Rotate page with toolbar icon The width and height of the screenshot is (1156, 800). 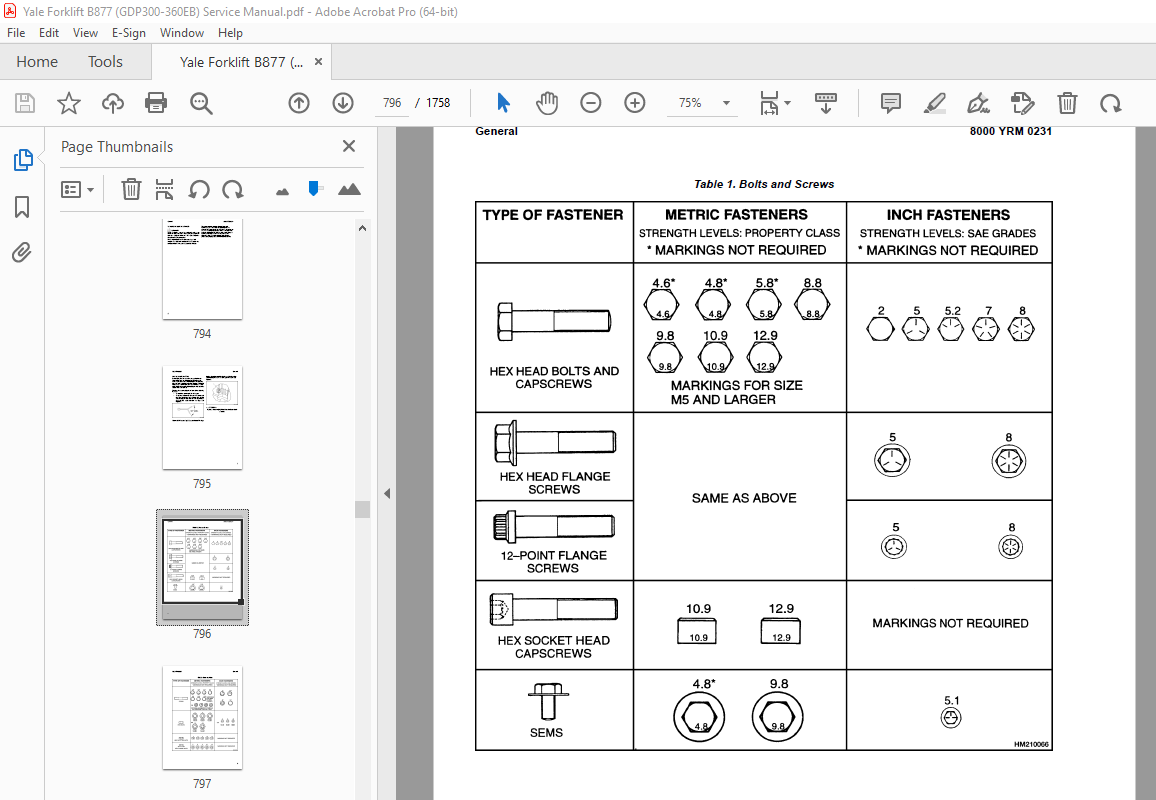click(1110, 103)
